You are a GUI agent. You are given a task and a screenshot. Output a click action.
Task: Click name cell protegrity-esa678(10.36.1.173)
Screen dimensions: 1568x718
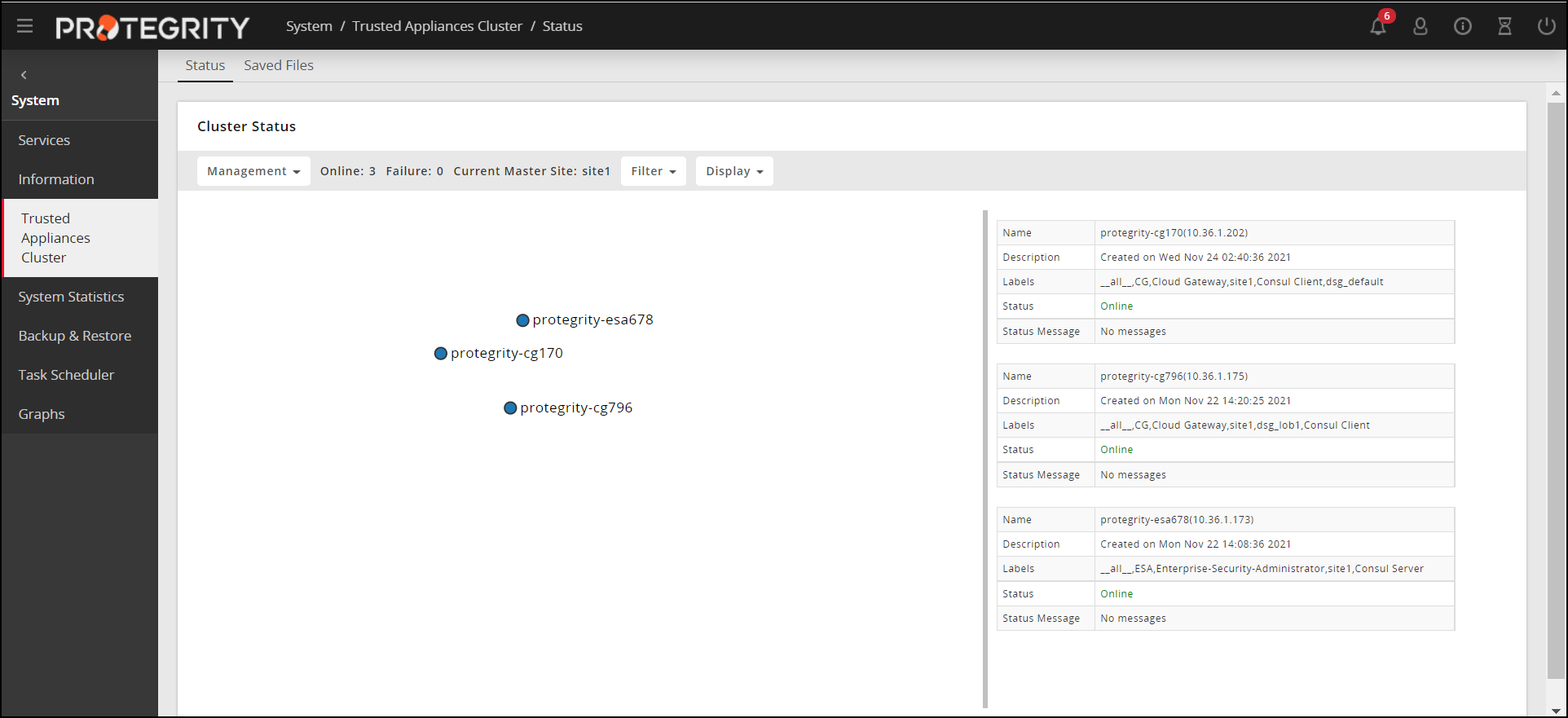tap(1275, 520)
